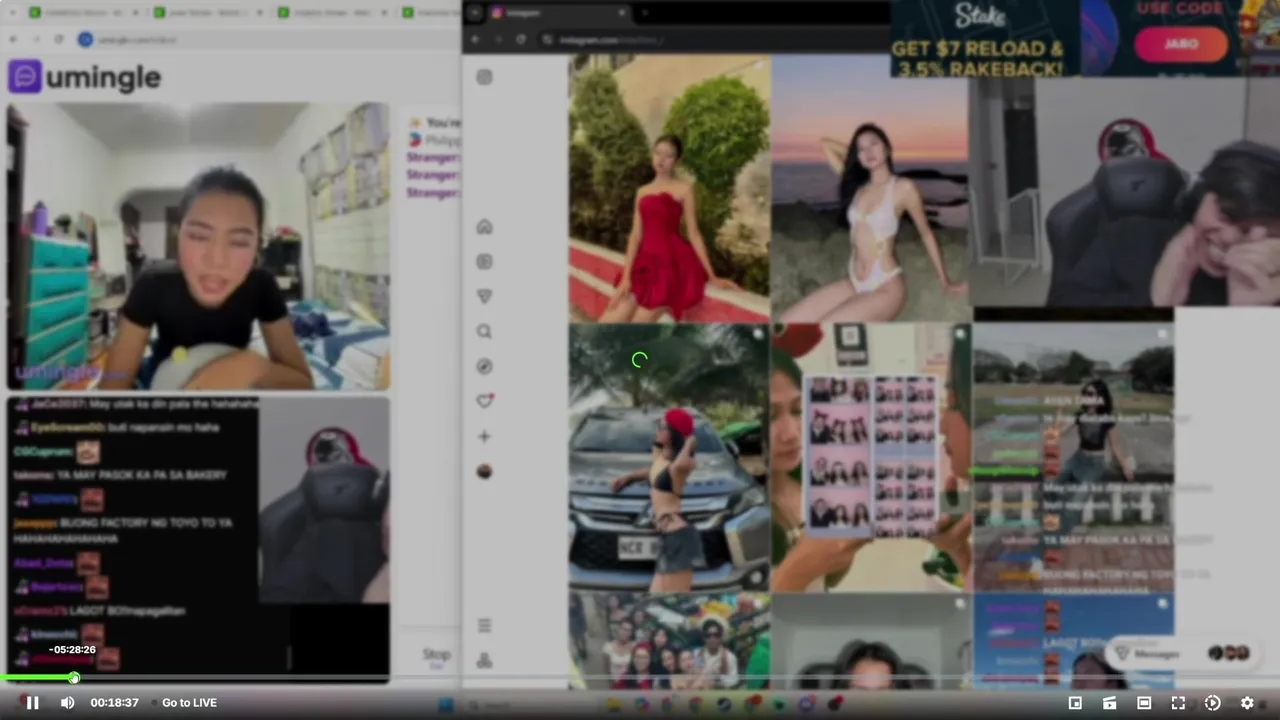This screenshot has width=1280, height=720.
Task: Enter fullscreen mode in the player
Action: tap(1178, 703)
